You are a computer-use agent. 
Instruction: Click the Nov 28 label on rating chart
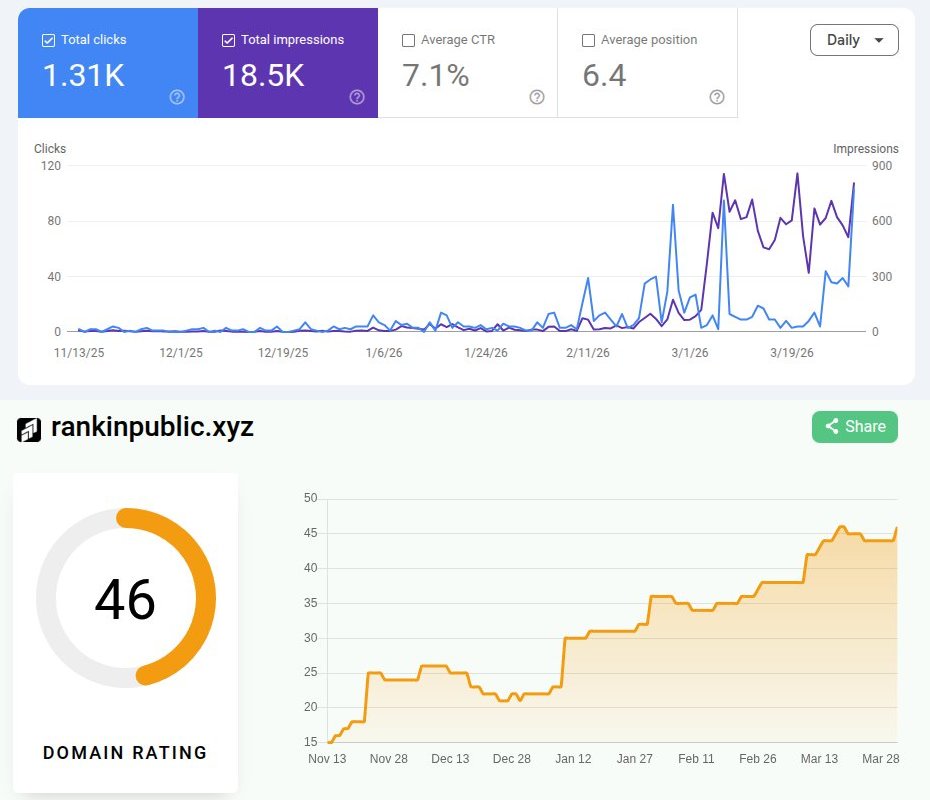[388, 758]
